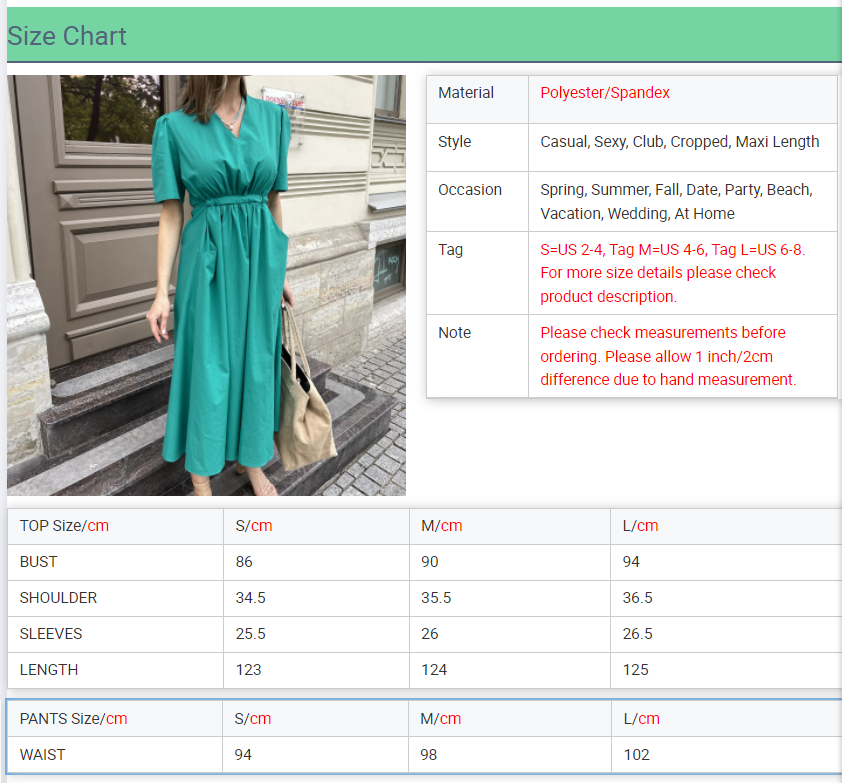The image size is (848, 783).
Task: Click the waist value 98 under size M
Action: tap(428, 755)
